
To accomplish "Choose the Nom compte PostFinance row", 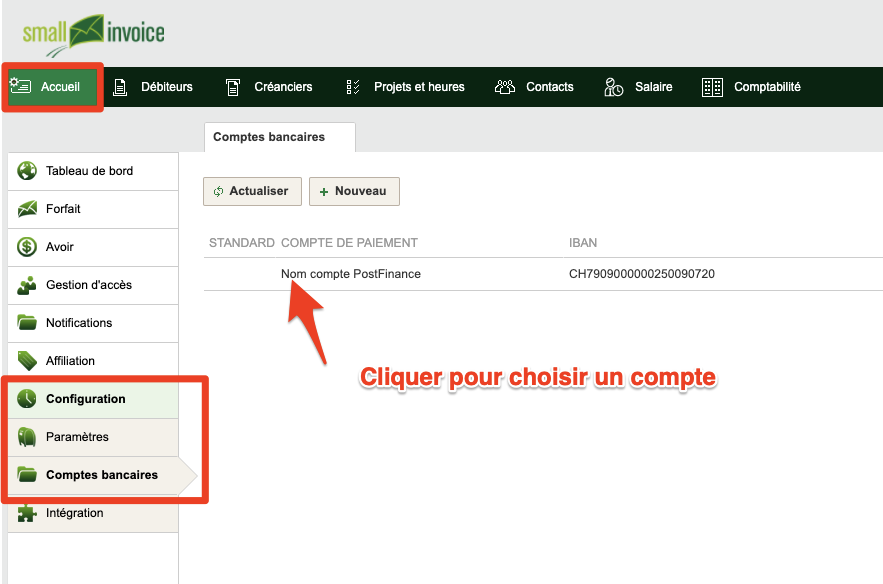I will [x=543, y=274].
